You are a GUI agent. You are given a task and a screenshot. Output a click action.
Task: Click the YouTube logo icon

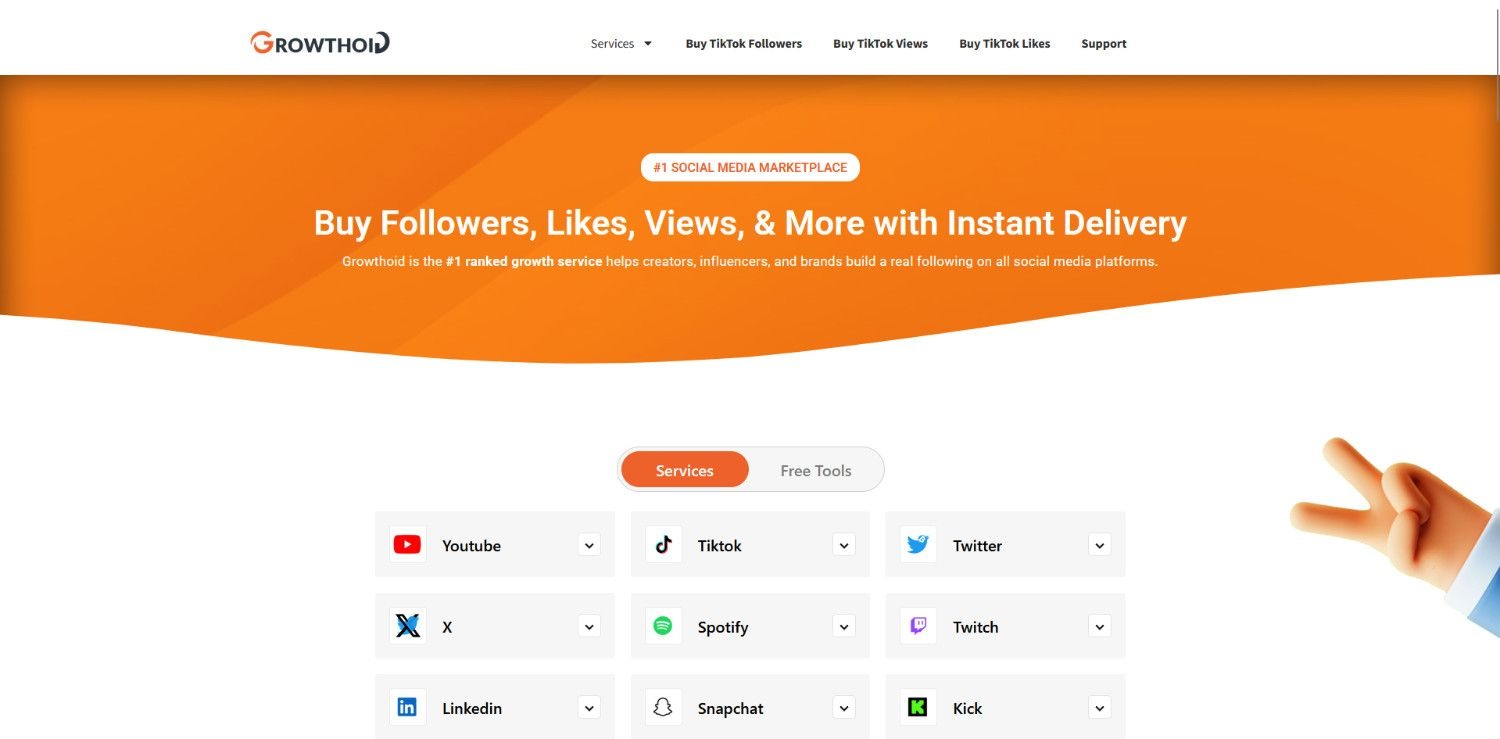[x=407, y=545]
